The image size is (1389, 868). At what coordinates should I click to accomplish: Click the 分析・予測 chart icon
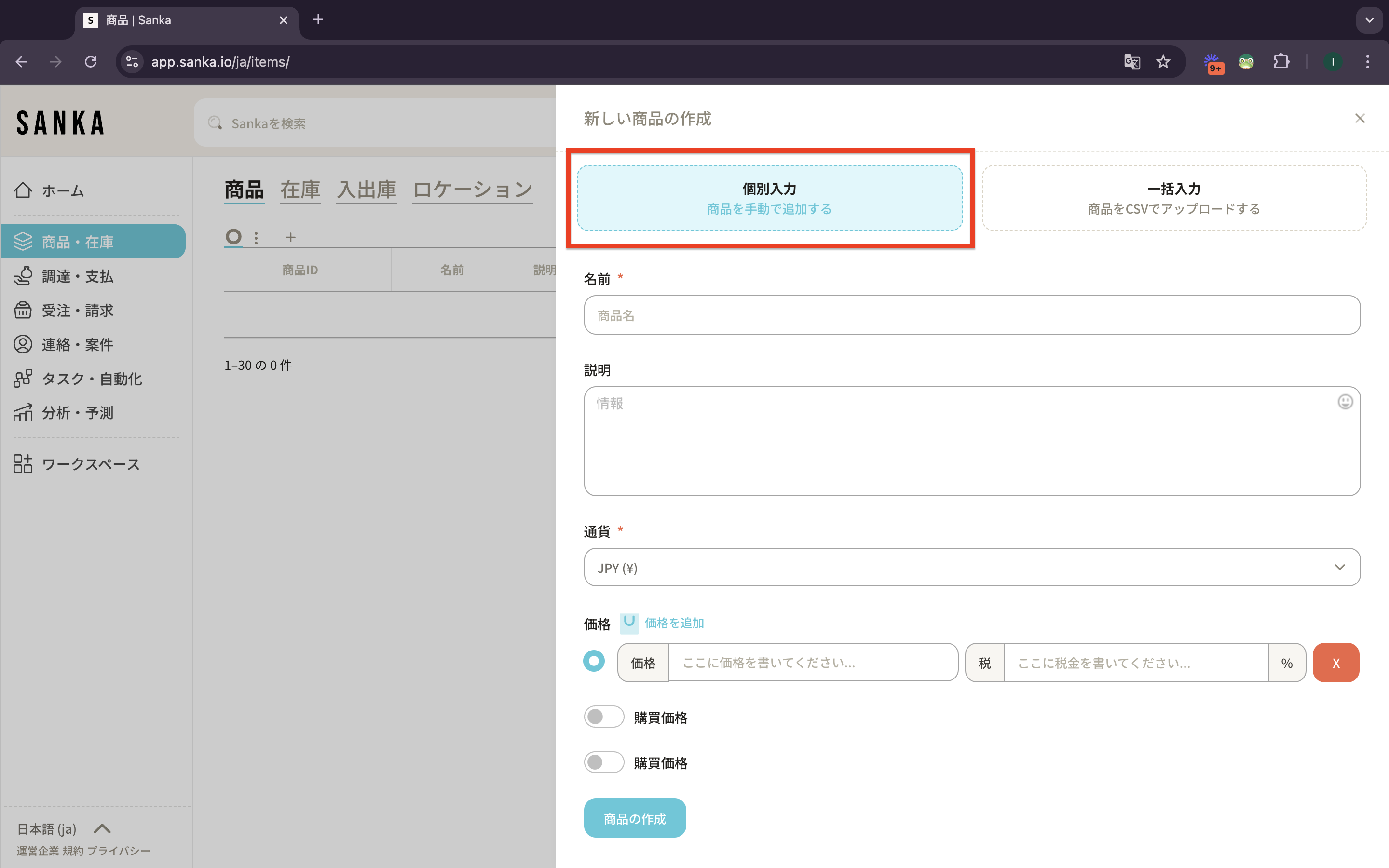pos(23,412)
